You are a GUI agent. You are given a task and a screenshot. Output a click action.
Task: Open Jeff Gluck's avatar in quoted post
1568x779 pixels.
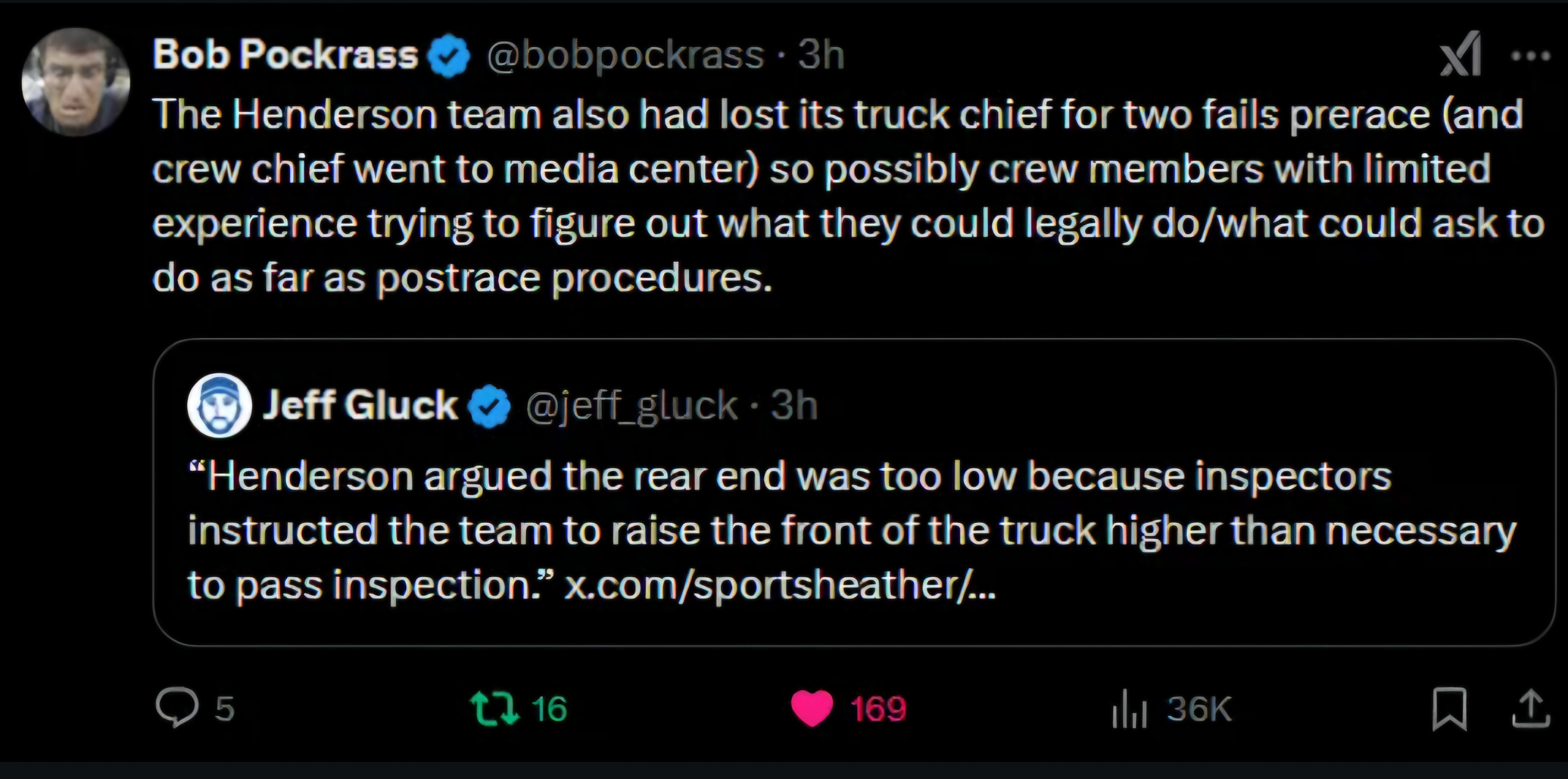[219, 405]
